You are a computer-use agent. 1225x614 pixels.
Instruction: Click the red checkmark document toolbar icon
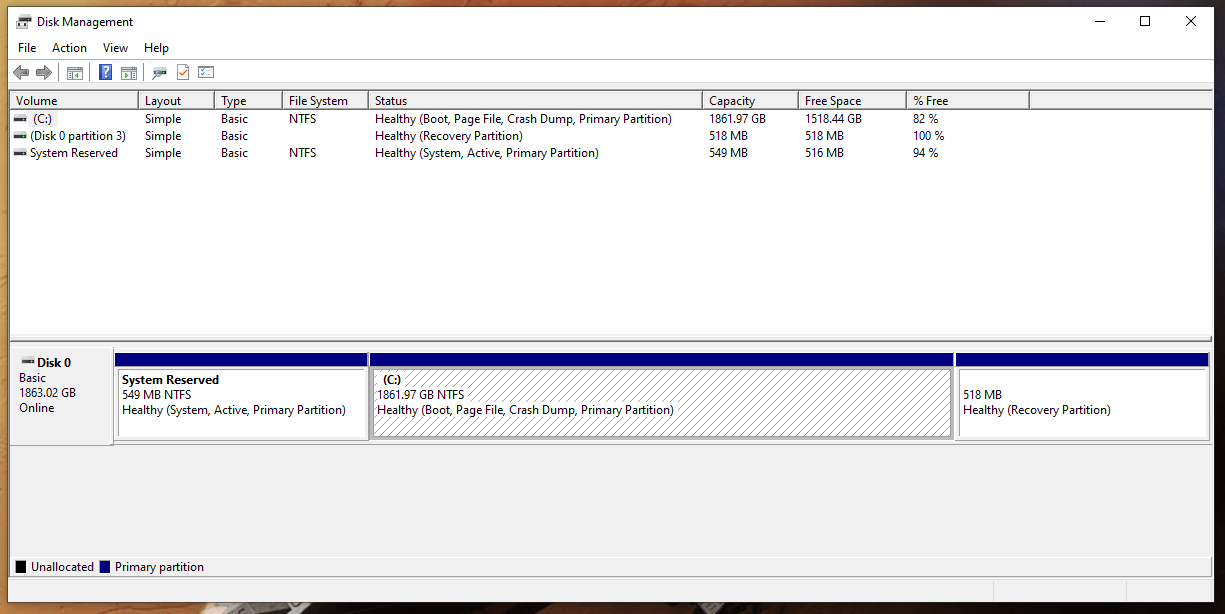click(x=182, y=72)
